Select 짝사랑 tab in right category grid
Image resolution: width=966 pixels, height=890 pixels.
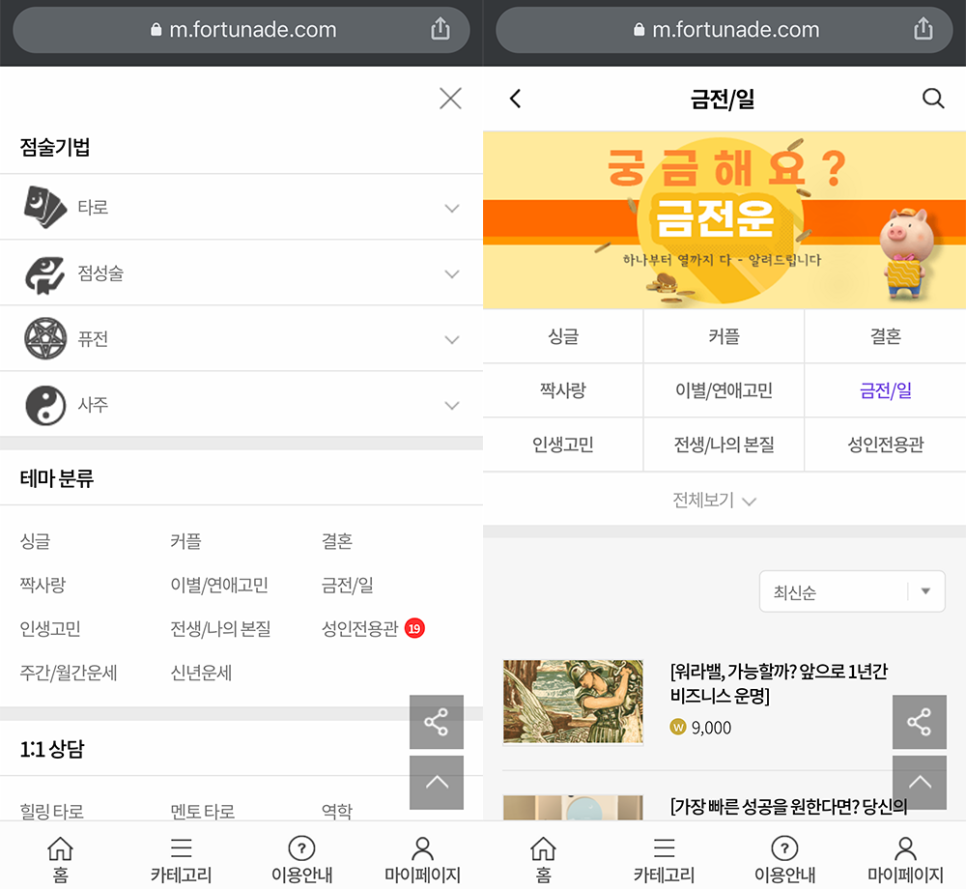563,390
